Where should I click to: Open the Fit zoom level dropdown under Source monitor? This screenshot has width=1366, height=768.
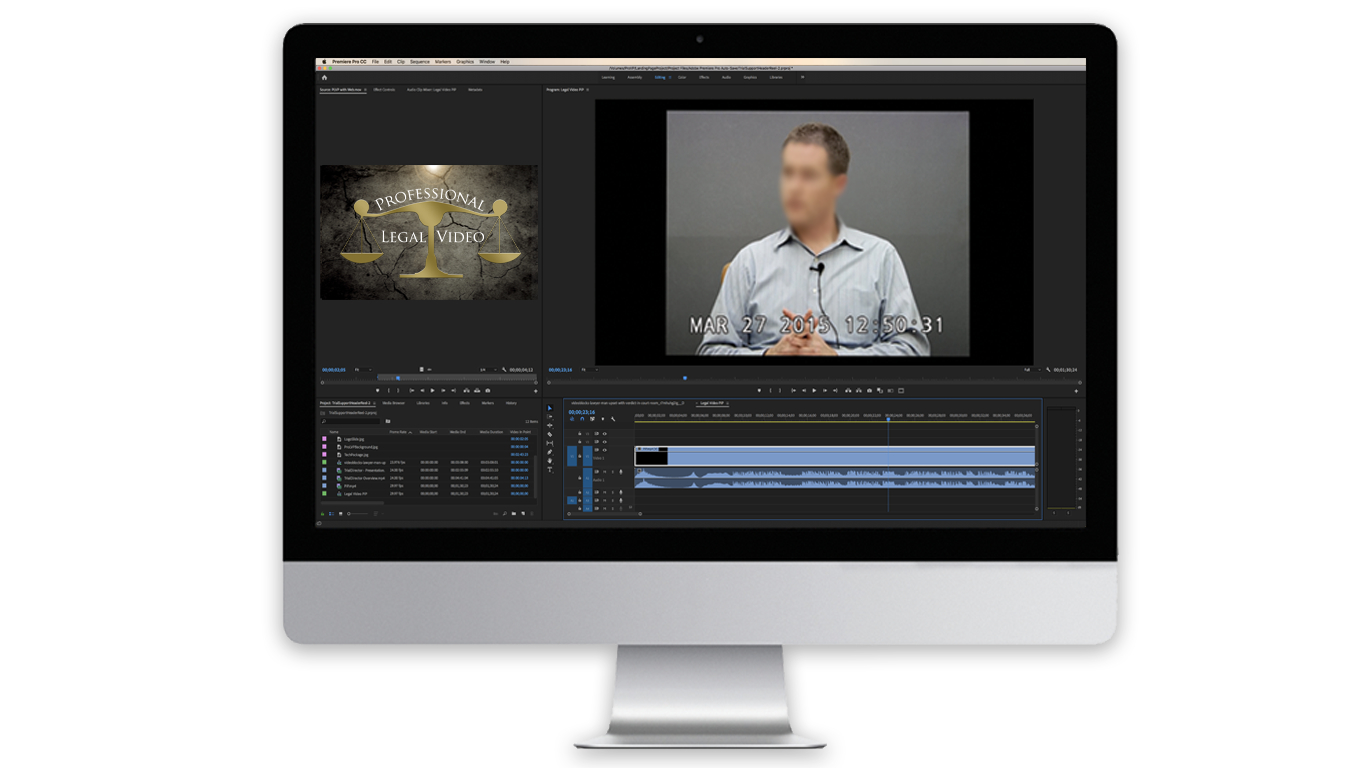363,370
